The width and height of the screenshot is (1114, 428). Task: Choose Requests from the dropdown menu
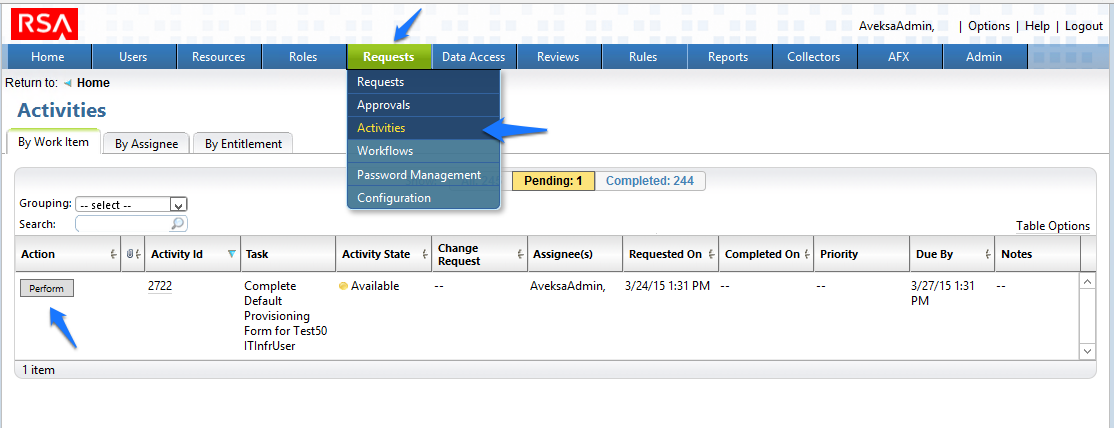coord(424,82)
